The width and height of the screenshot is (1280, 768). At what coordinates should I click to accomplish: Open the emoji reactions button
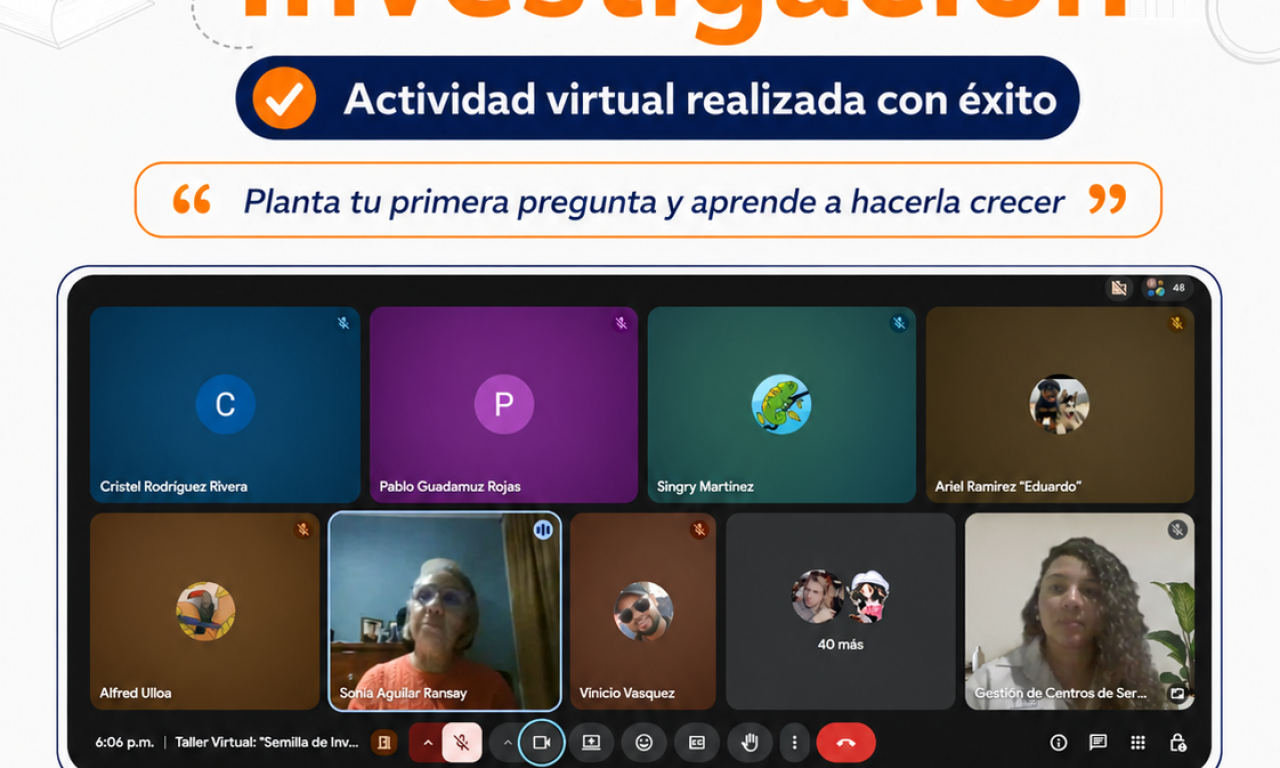(644, 743)
